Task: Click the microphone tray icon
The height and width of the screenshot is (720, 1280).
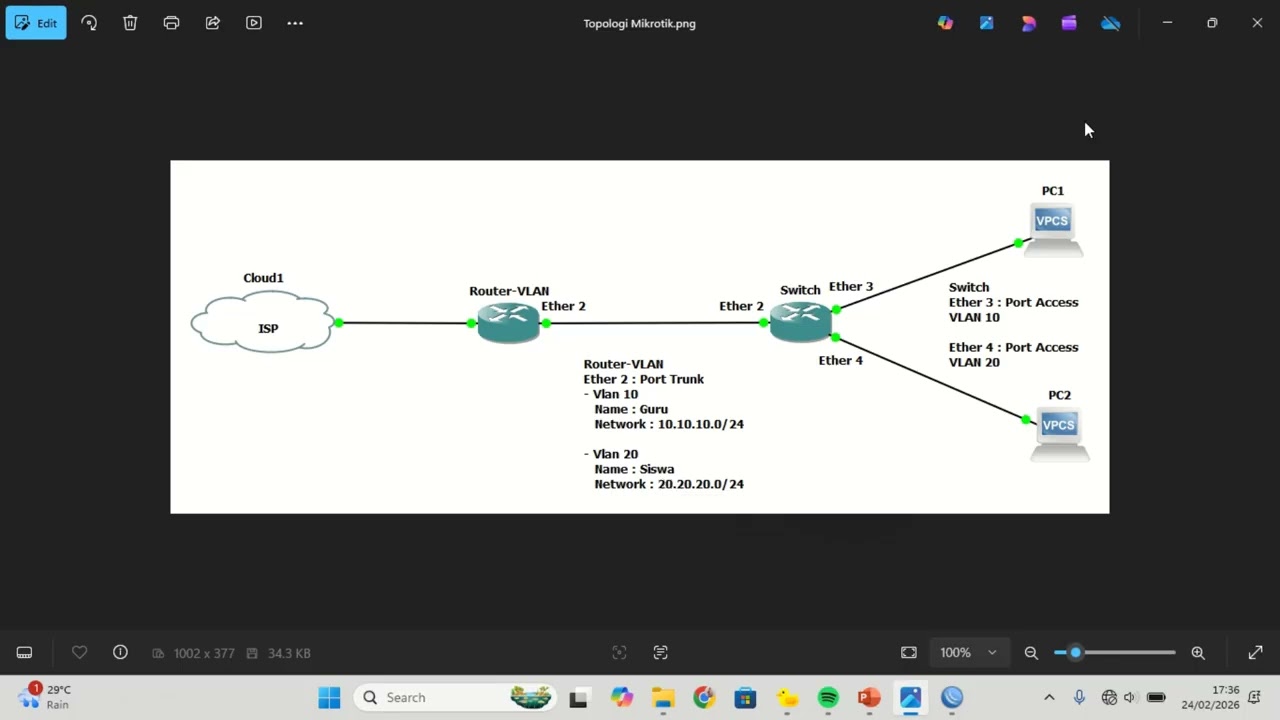Action: (x=1079, y=698)
